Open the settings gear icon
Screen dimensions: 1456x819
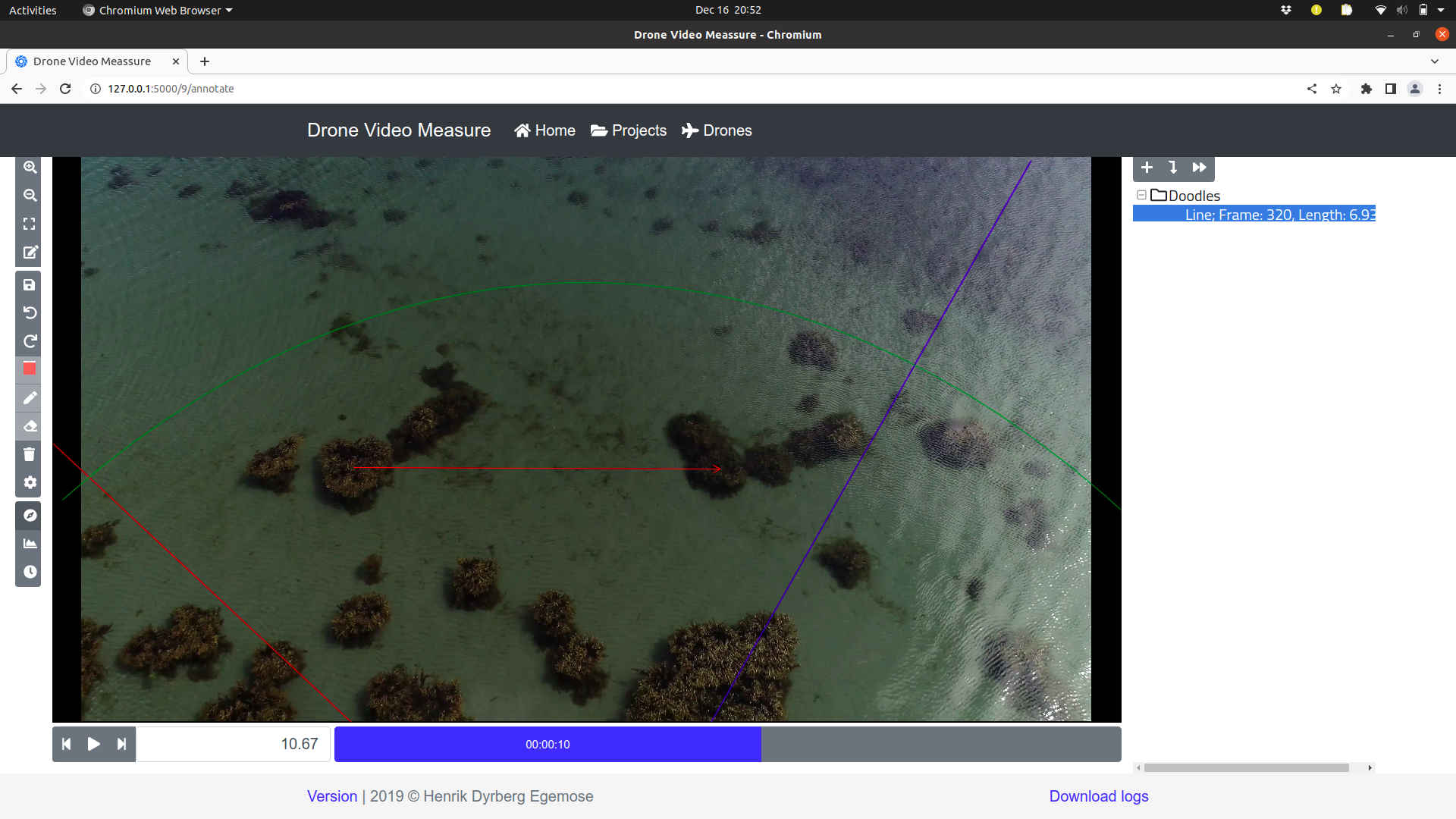pos(30,482)
